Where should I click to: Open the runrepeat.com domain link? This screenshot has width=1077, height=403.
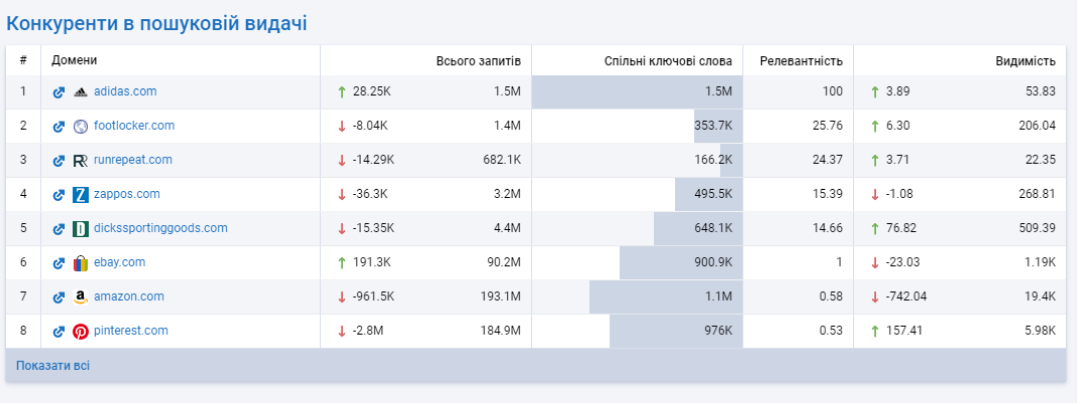pyautogui.click(x=133, y=160)
